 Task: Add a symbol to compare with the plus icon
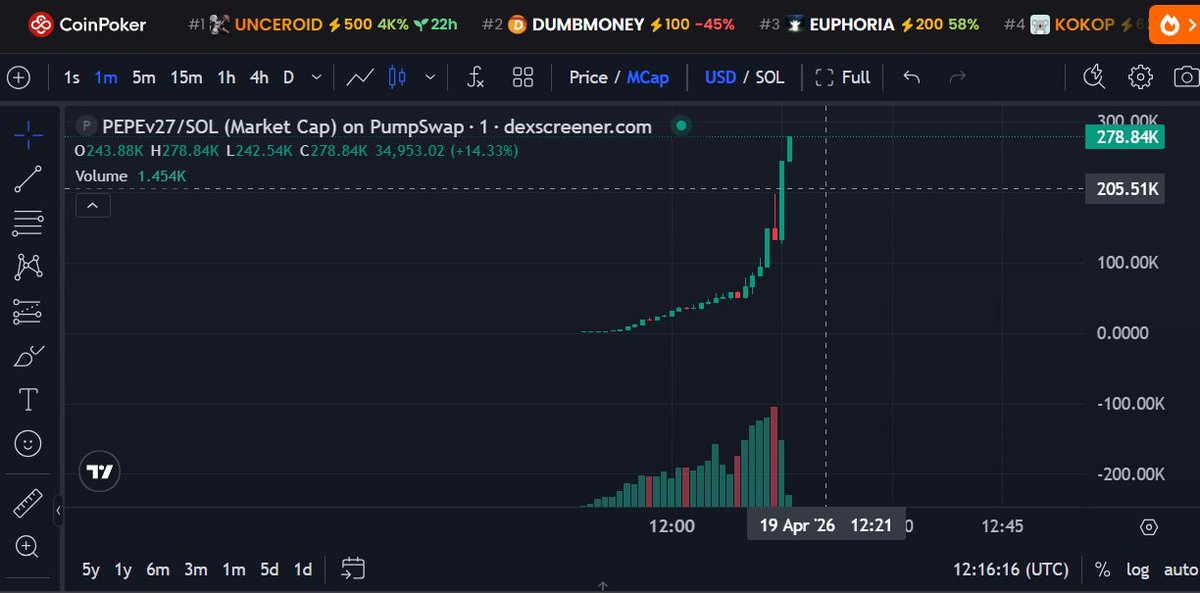point(19,77)
